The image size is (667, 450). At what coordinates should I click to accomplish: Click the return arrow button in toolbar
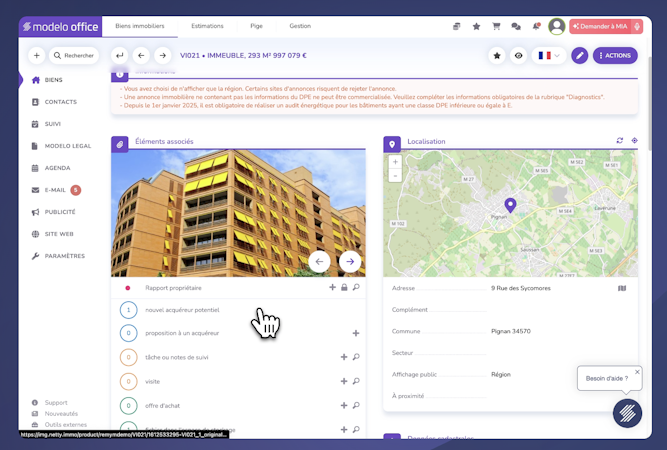click(120, 55)
